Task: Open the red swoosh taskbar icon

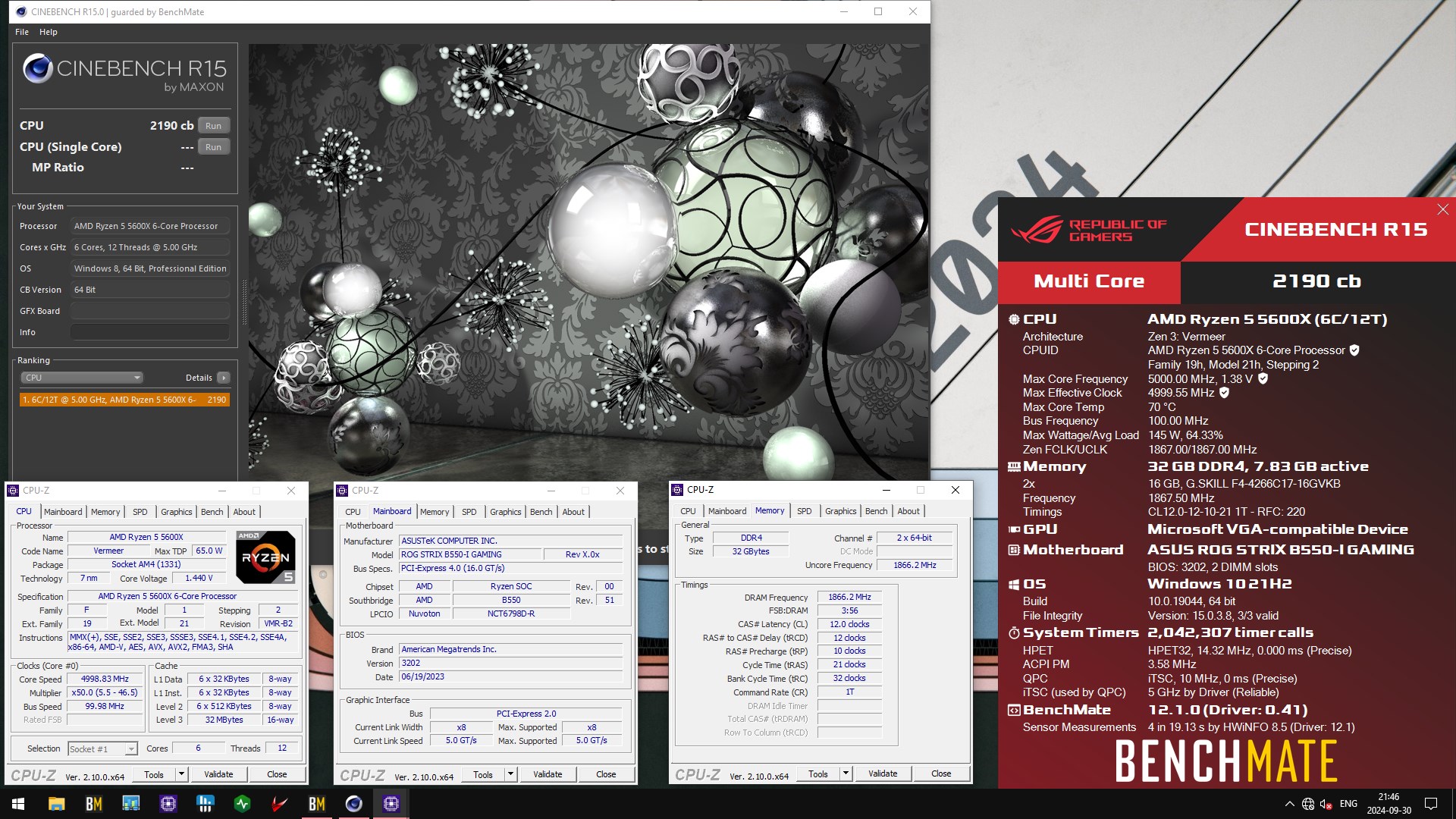Action: [279, 804]
